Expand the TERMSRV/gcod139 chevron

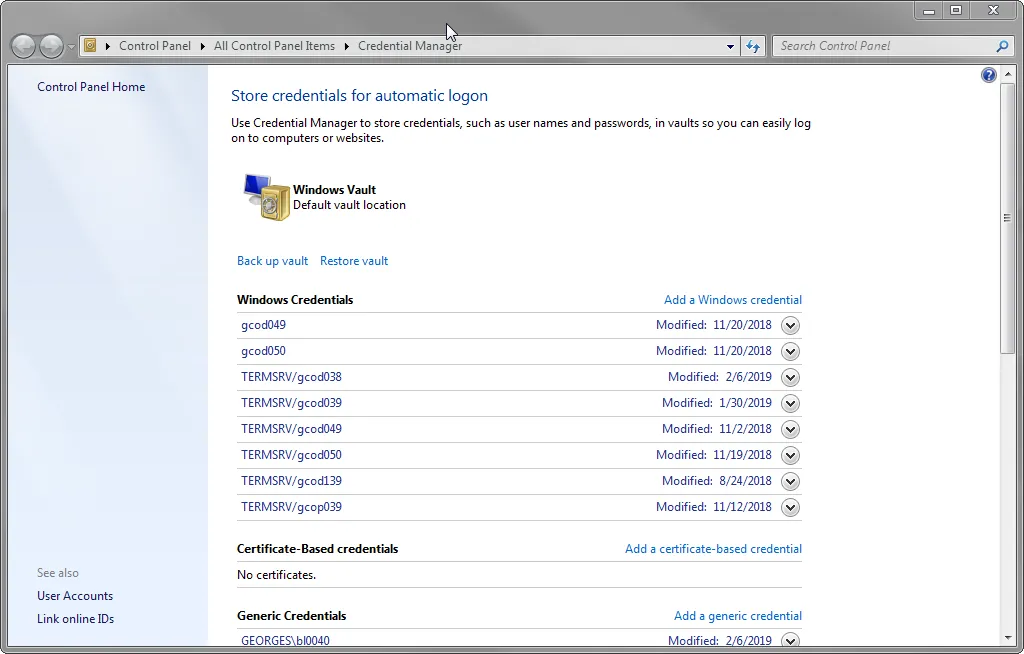click(x=790, y=482)
